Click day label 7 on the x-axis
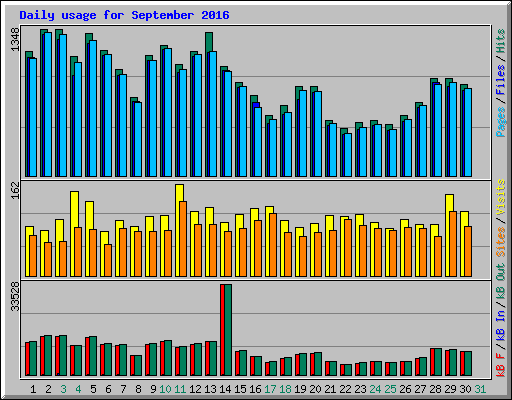512x400 pixels. 123,389
